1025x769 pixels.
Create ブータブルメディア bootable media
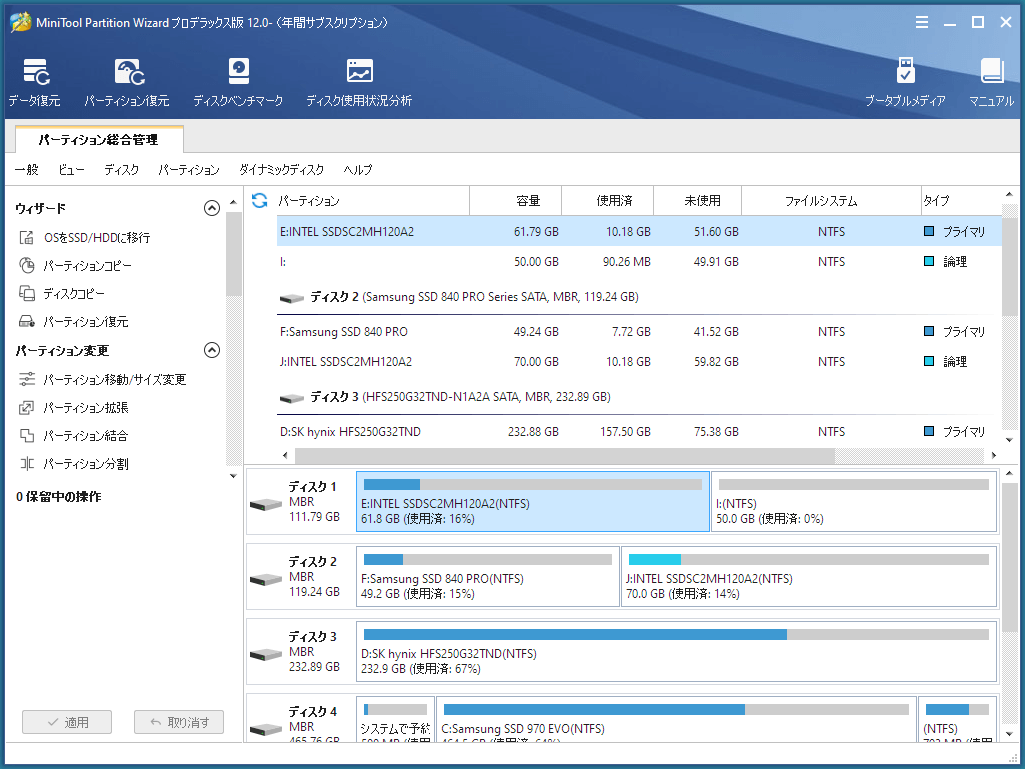point(905,82)
